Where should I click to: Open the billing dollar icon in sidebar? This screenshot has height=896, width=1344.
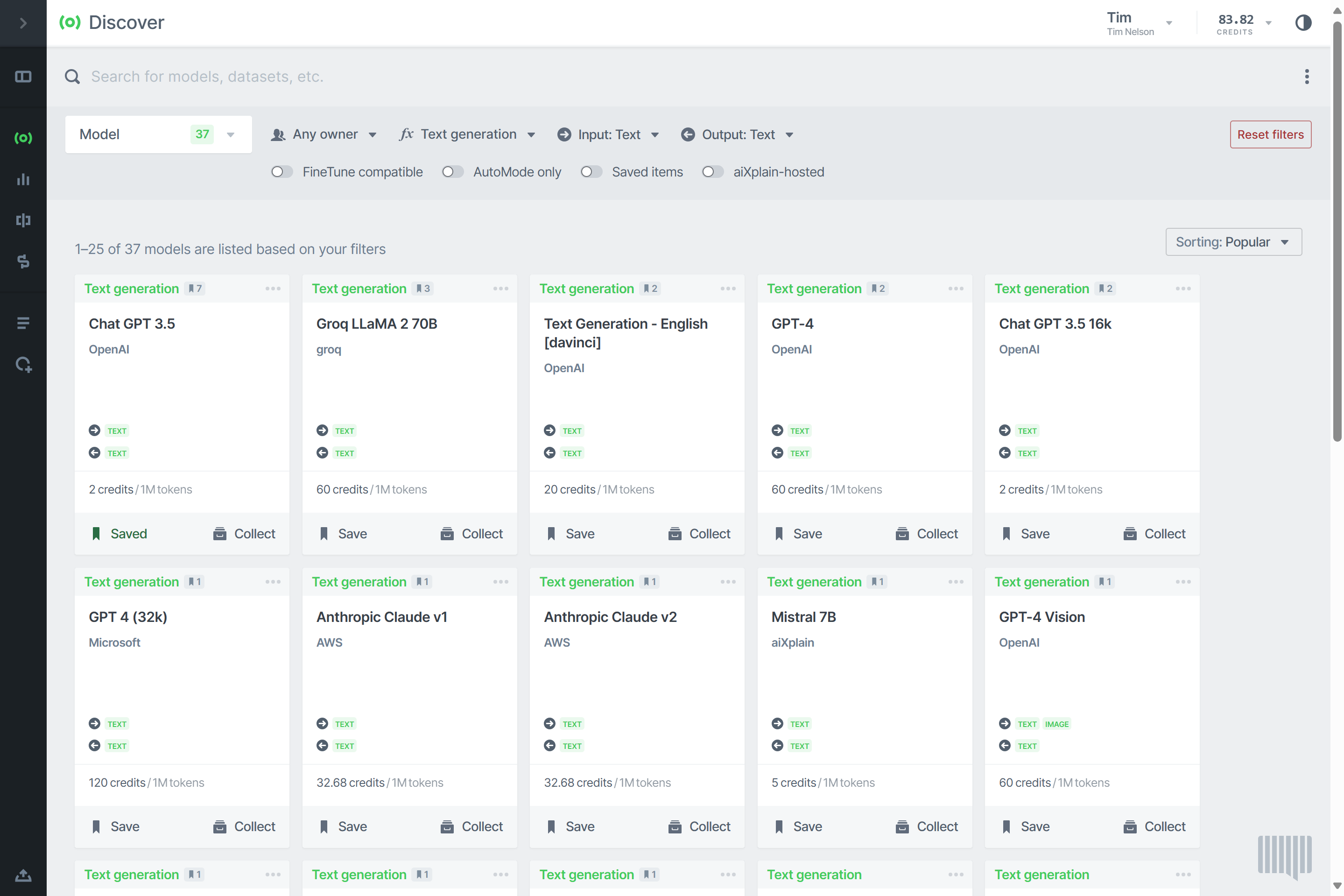pos(23,261)
